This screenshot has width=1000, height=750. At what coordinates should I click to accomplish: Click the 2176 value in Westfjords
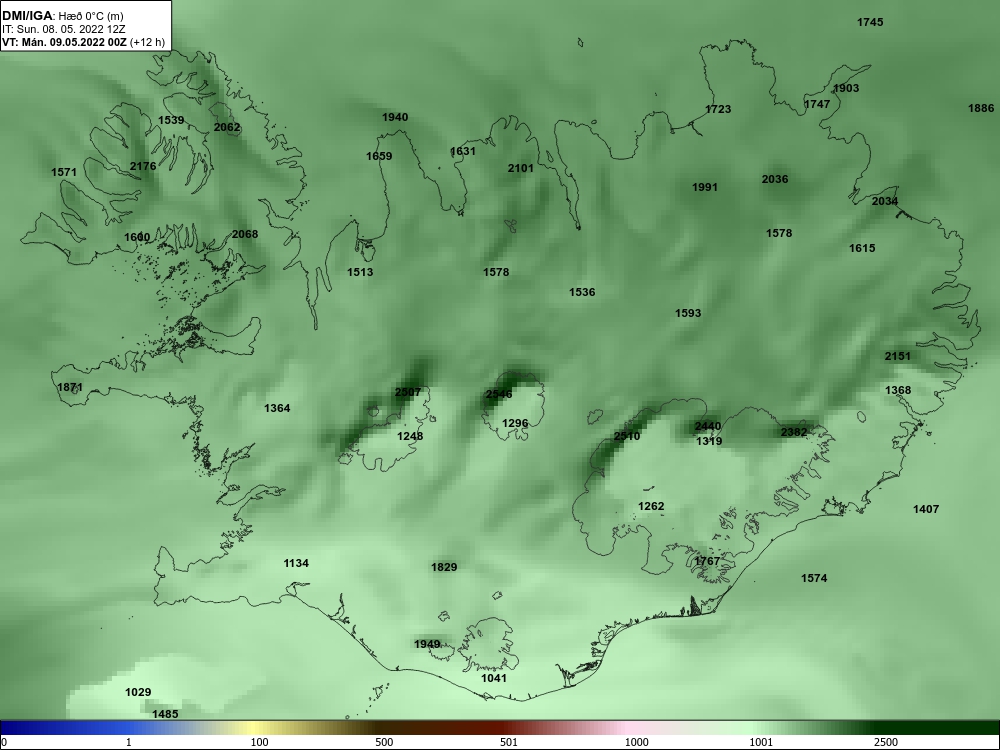(143, 166)
